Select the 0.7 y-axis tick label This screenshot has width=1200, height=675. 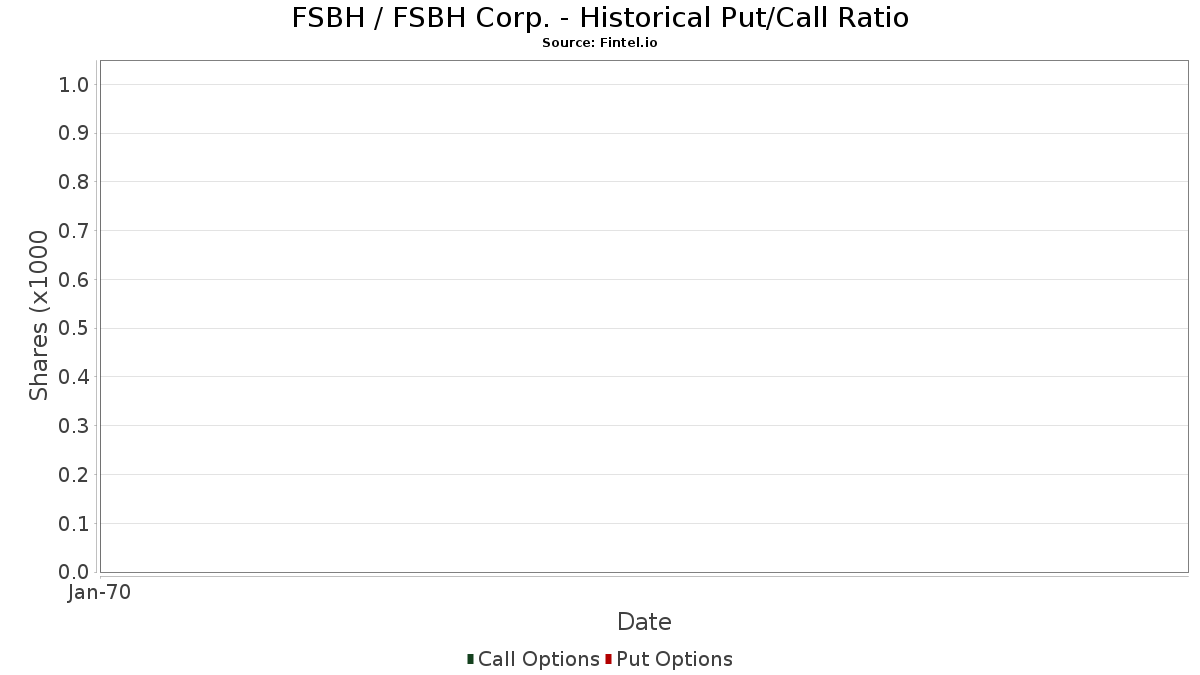point(74,231)
